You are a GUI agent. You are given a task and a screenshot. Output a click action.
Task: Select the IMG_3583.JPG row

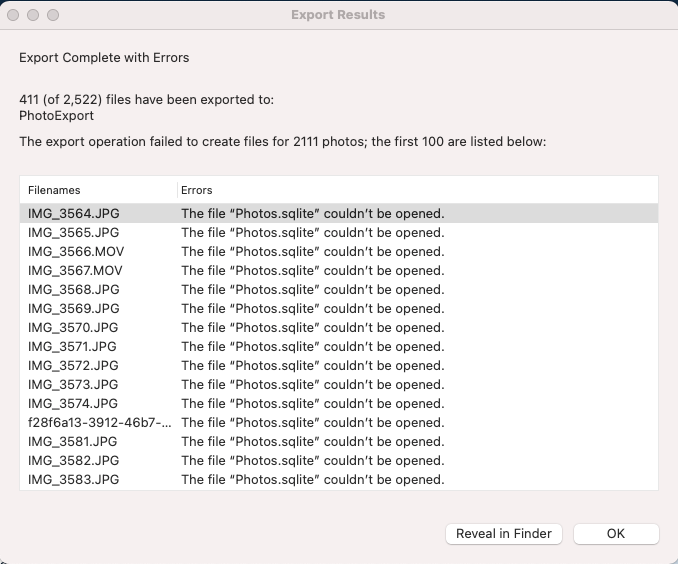(x=339, y=480)
